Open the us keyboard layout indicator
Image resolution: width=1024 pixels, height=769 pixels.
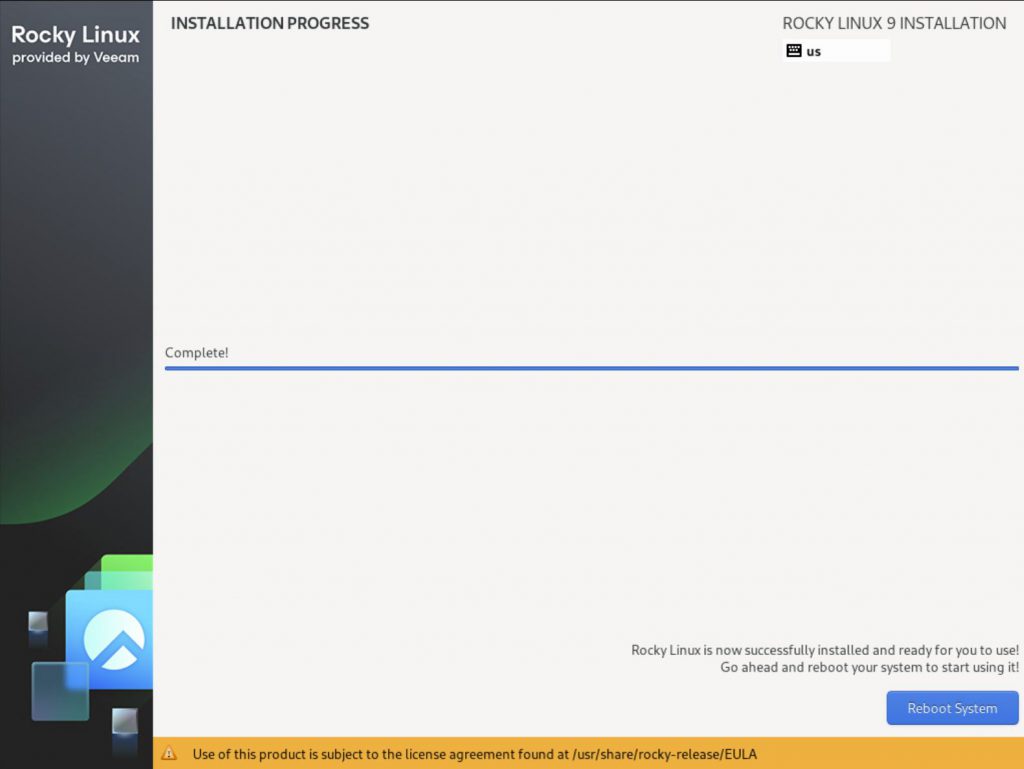(x=836, y=51)
